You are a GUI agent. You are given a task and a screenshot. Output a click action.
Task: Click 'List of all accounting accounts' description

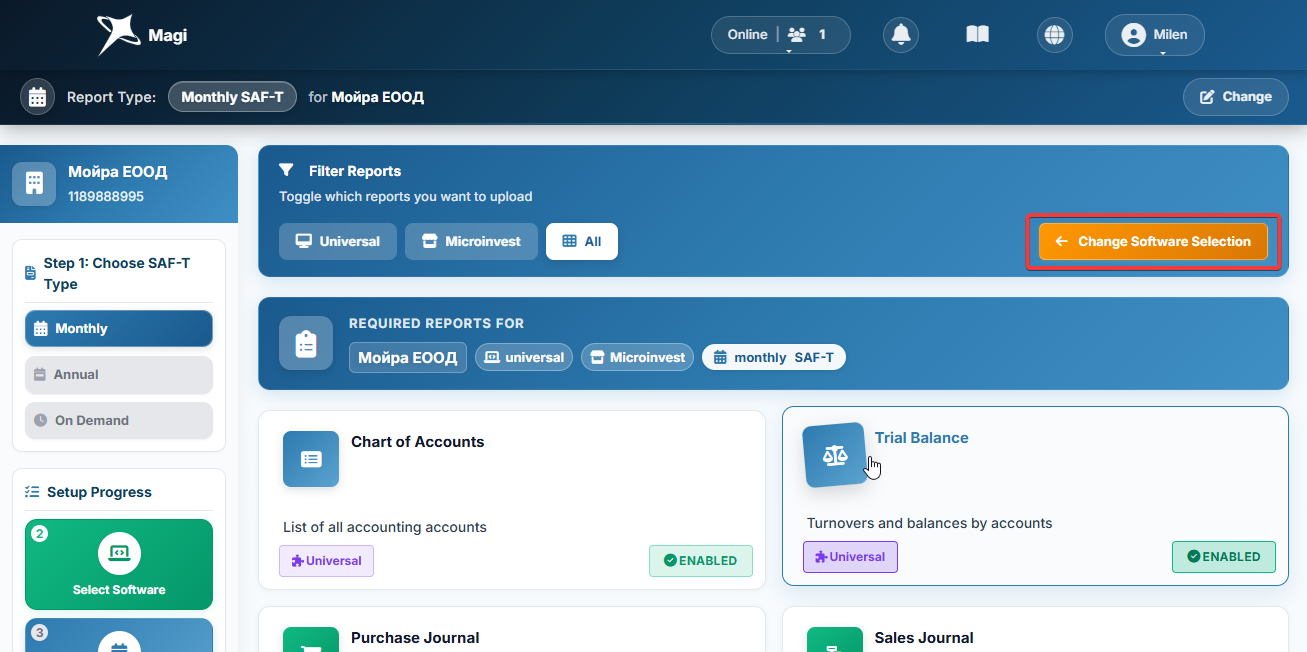click(385, 527)
